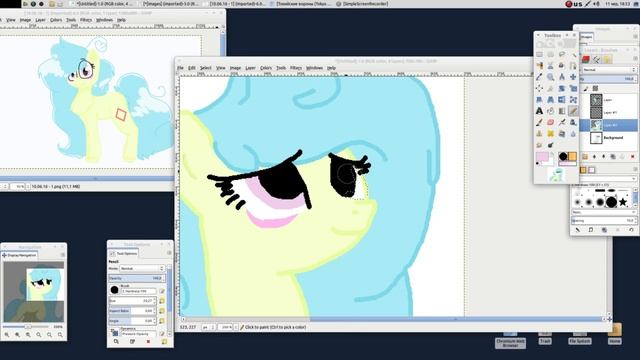Viewport: 640px width, 360px height.
Task: Adjust Opacity slider in Tool Options
Action: (x=137, y=278)
